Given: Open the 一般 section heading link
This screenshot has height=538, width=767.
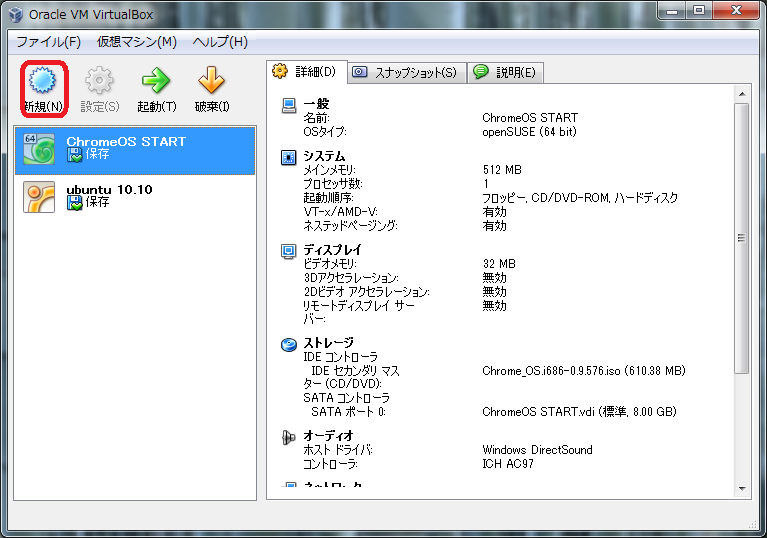Looking at the screenshot, I should [316, 104].
